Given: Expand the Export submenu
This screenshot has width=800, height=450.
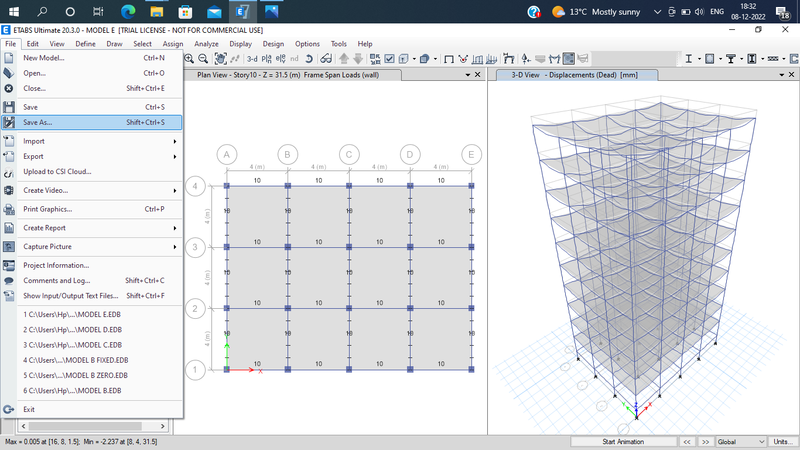Looking at the screenshot, I should 175,157.
